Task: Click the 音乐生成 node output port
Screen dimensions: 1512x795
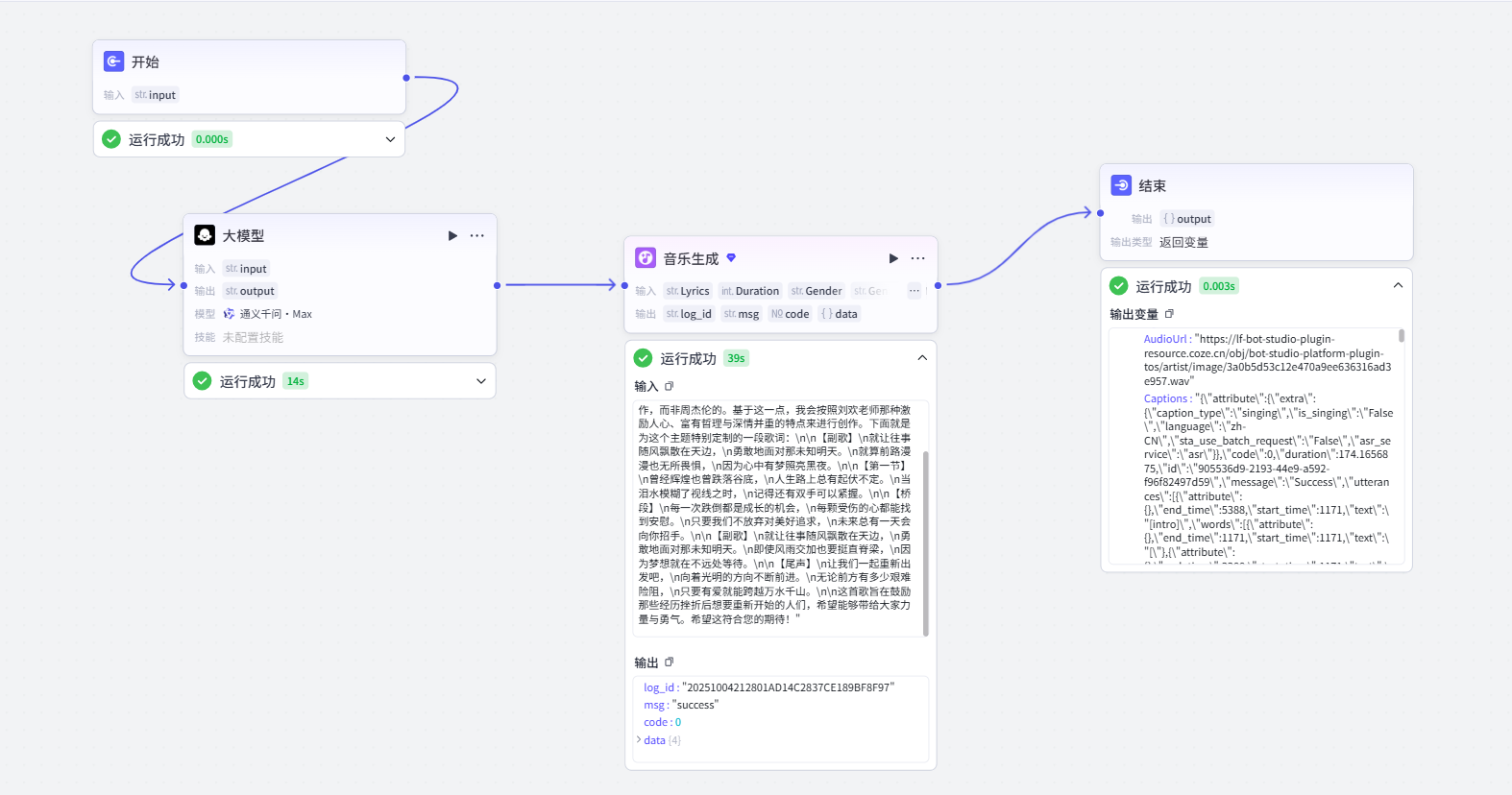Action: click(x=938, y=285)
